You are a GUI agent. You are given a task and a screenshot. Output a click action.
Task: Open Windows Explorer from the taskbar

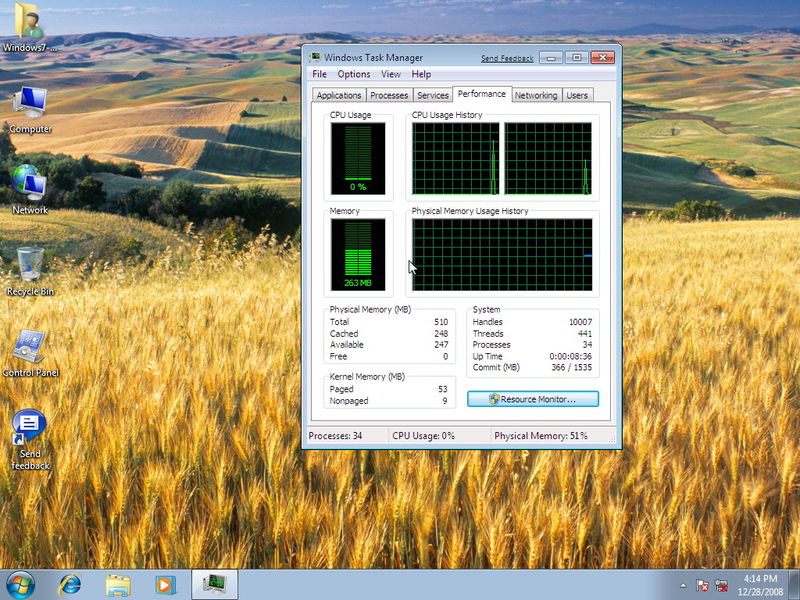118,583
